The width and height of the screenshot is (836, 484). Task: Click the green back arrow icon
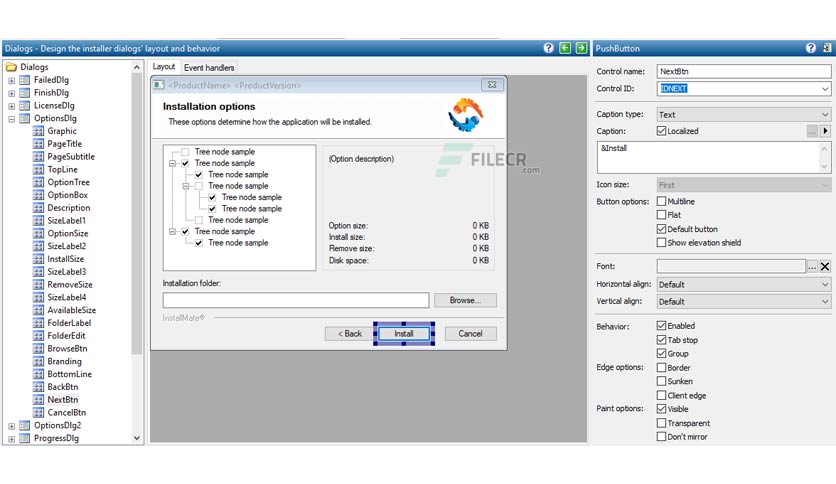(x=565, y=48)
